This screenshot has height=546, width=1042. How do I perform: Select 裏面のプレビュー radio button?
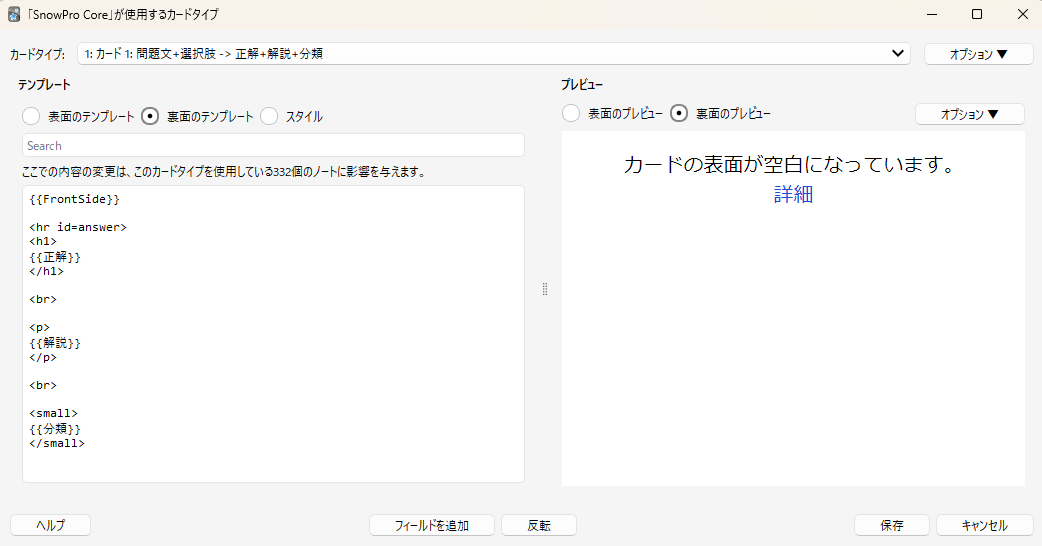click(x=678, y=114)
